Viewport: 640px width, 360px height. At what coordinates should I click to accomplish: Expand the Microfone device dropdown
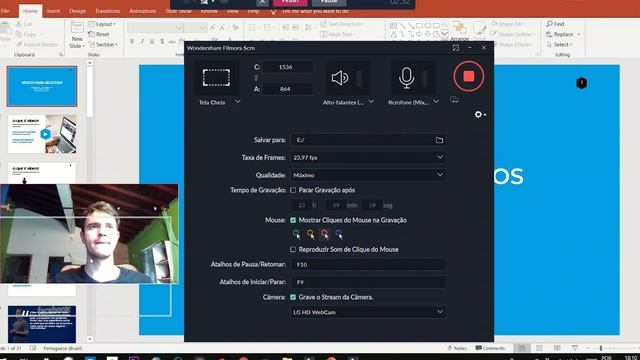436,102
